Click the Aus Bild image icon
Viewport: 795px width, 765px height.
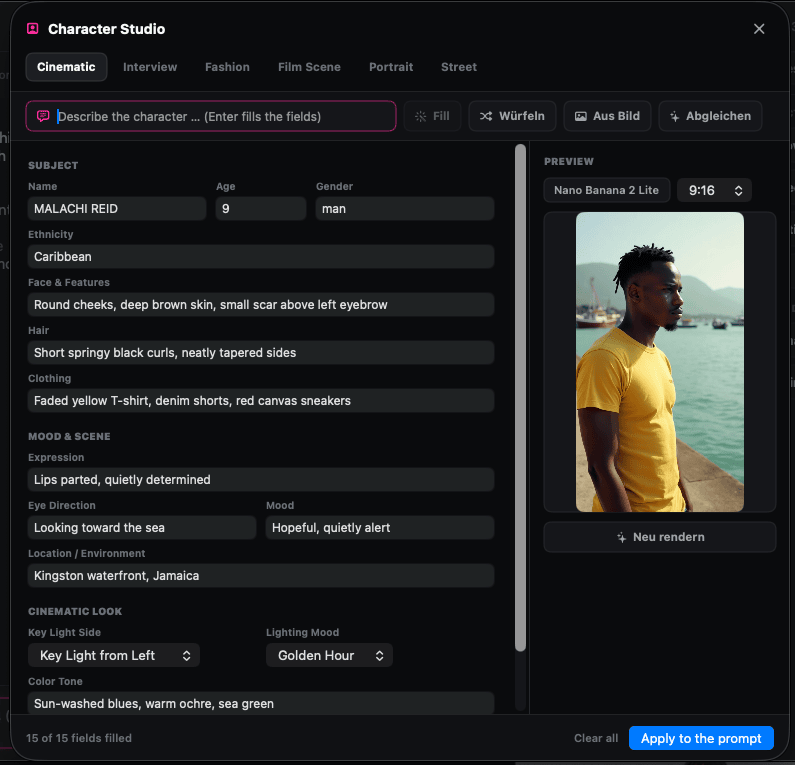pos(581,116)
